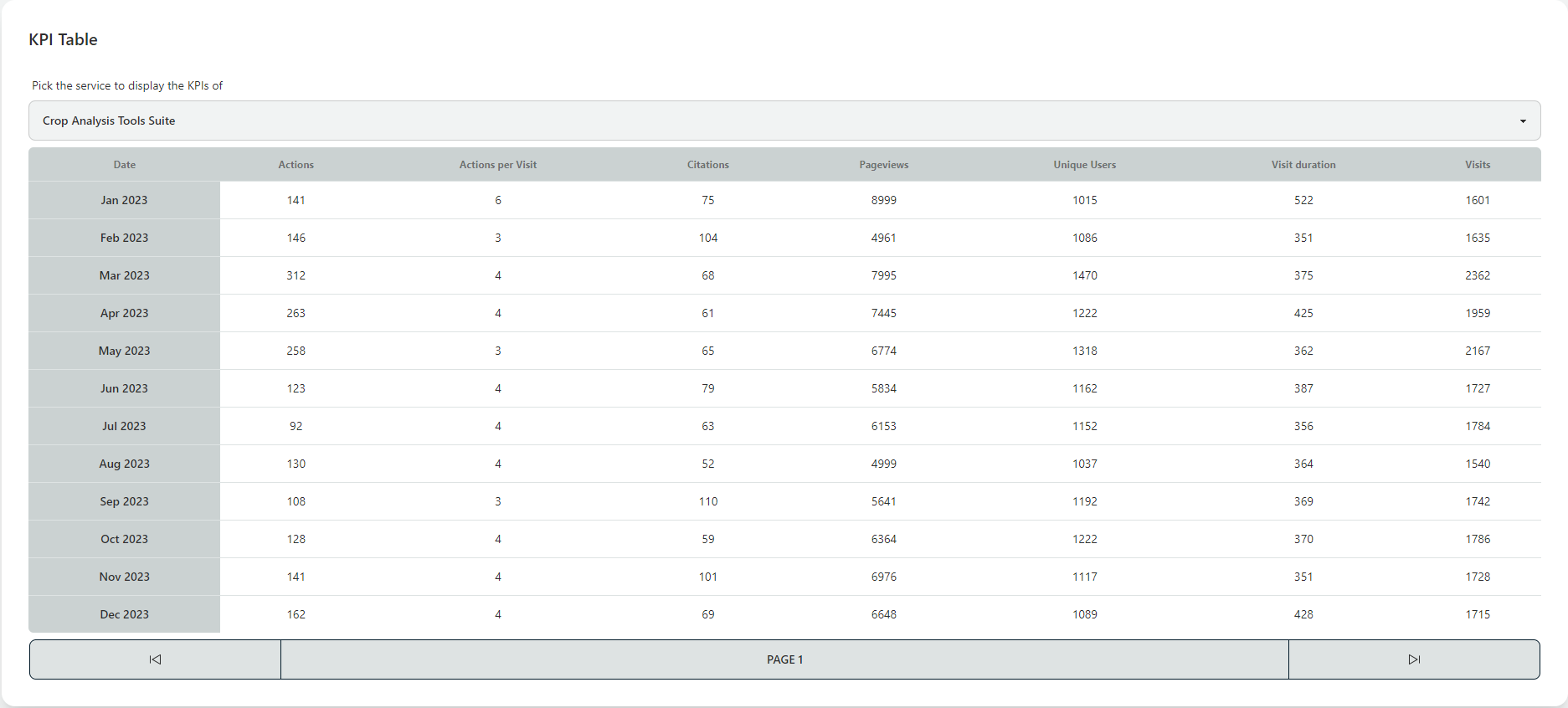The height and width of the screenshot is (708, 1568).
Task: Click the Visits column header
Action: [1478, 165]
